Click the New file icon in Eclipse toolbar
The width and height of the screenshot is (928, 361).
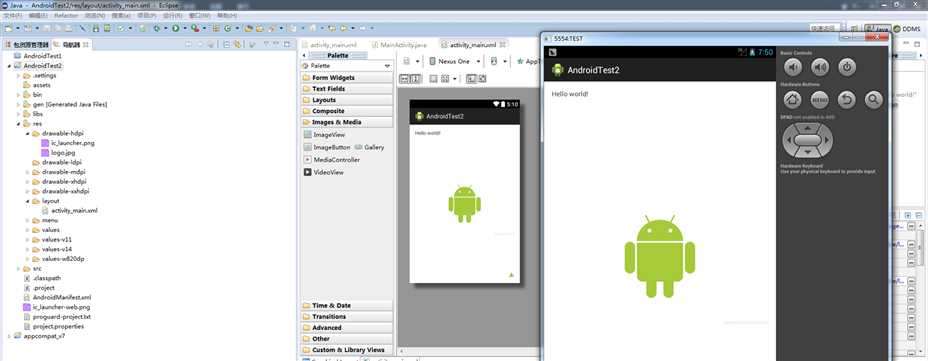(9, 28)
